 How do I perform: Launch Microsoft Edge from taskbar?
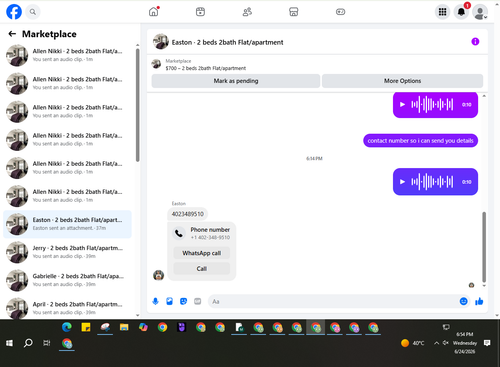click(x=67, y=327)
